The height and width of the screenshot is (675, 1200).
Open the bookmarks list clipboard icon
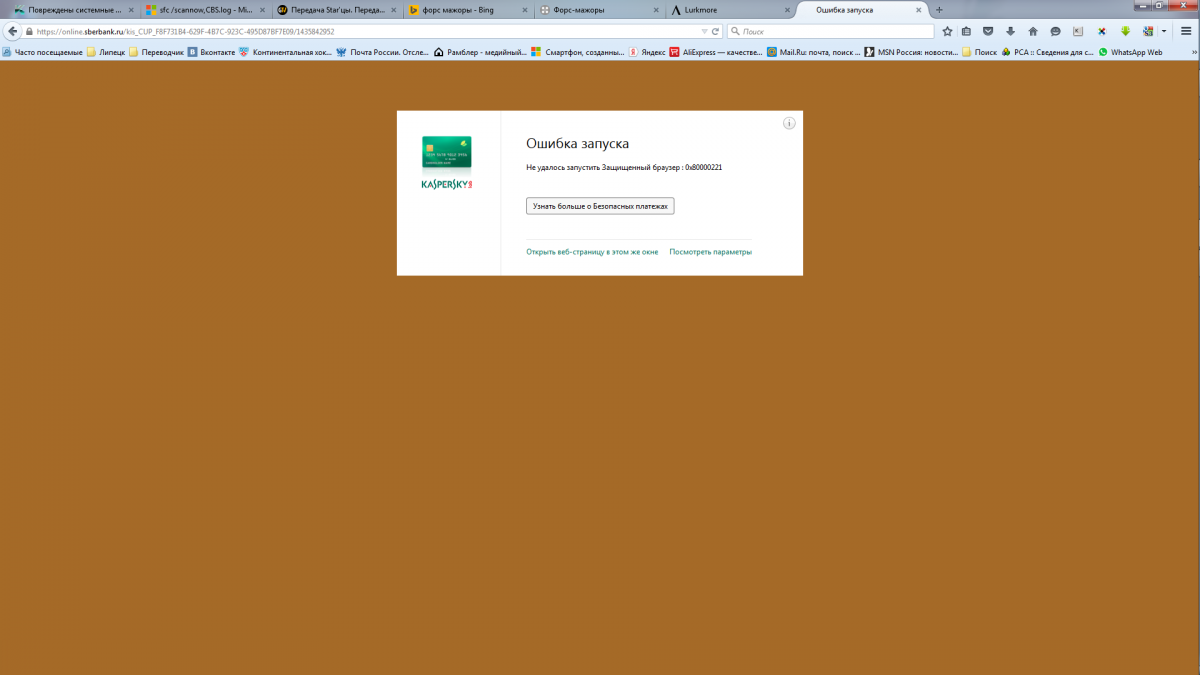point(967,31)
